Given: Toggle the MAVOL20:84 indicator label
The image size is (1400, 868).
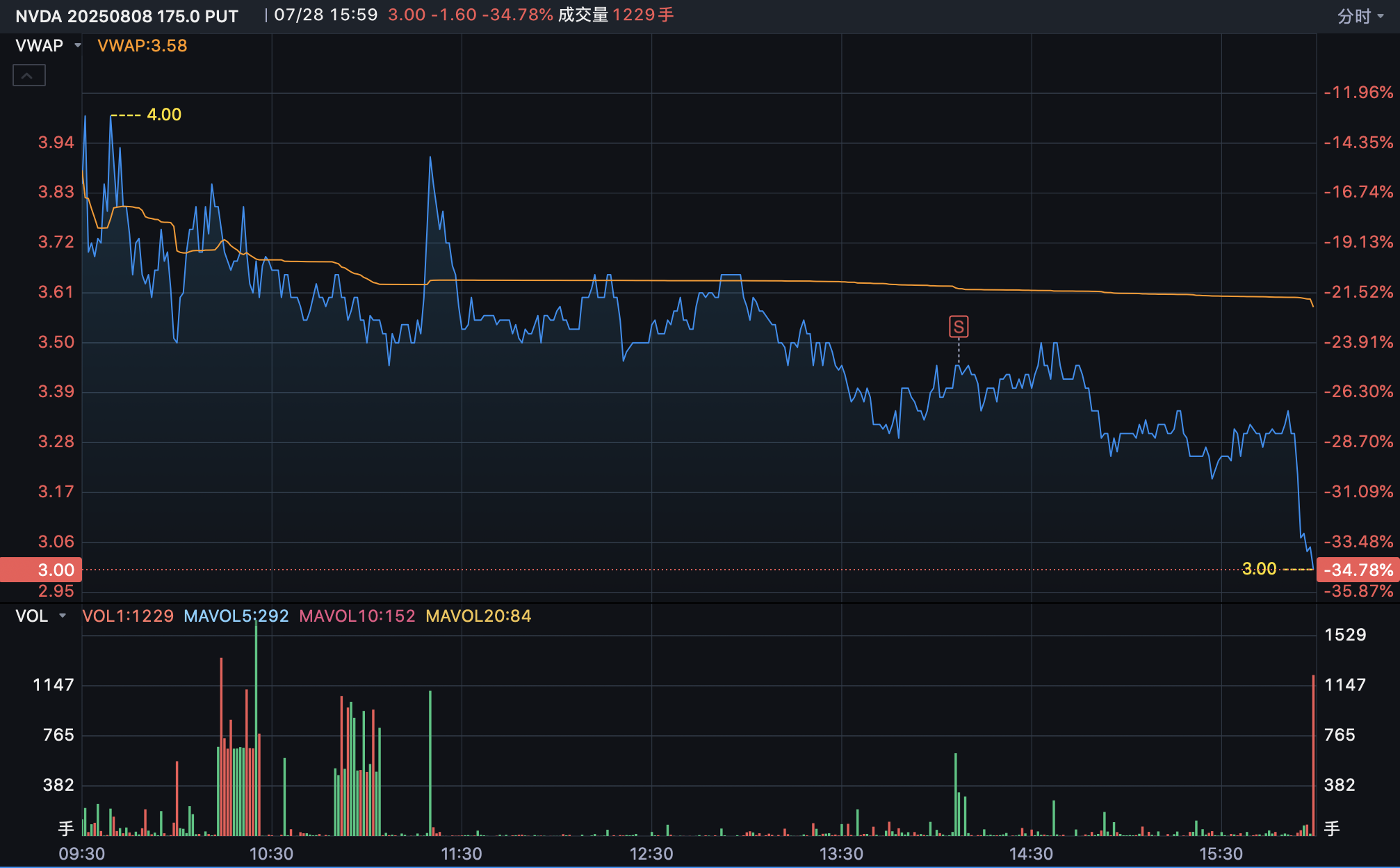Looking at the screenshot, I should pyautogui.click(x=478, y=616).
